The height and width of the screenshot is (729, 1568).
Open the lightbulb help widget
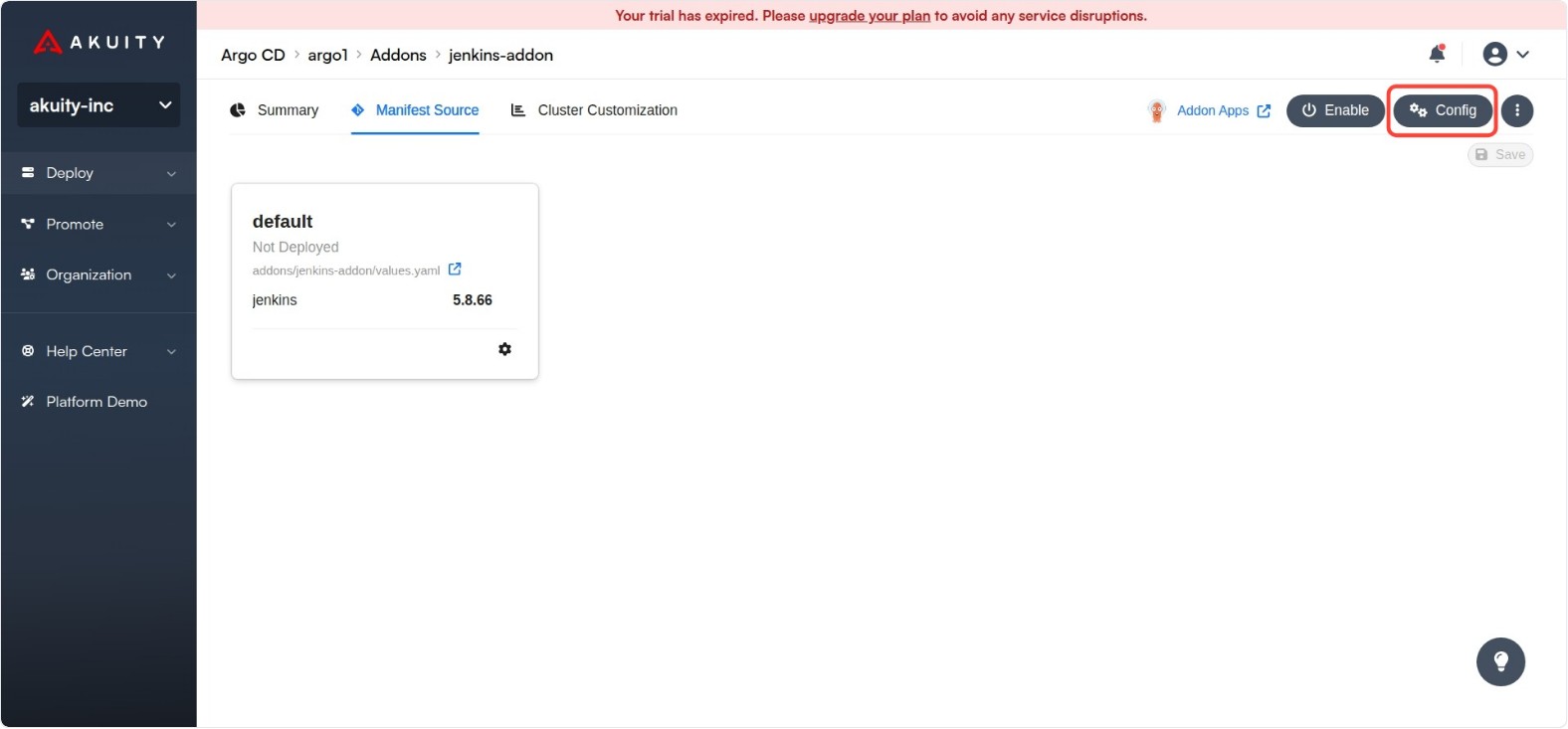tap(1500, 662)
